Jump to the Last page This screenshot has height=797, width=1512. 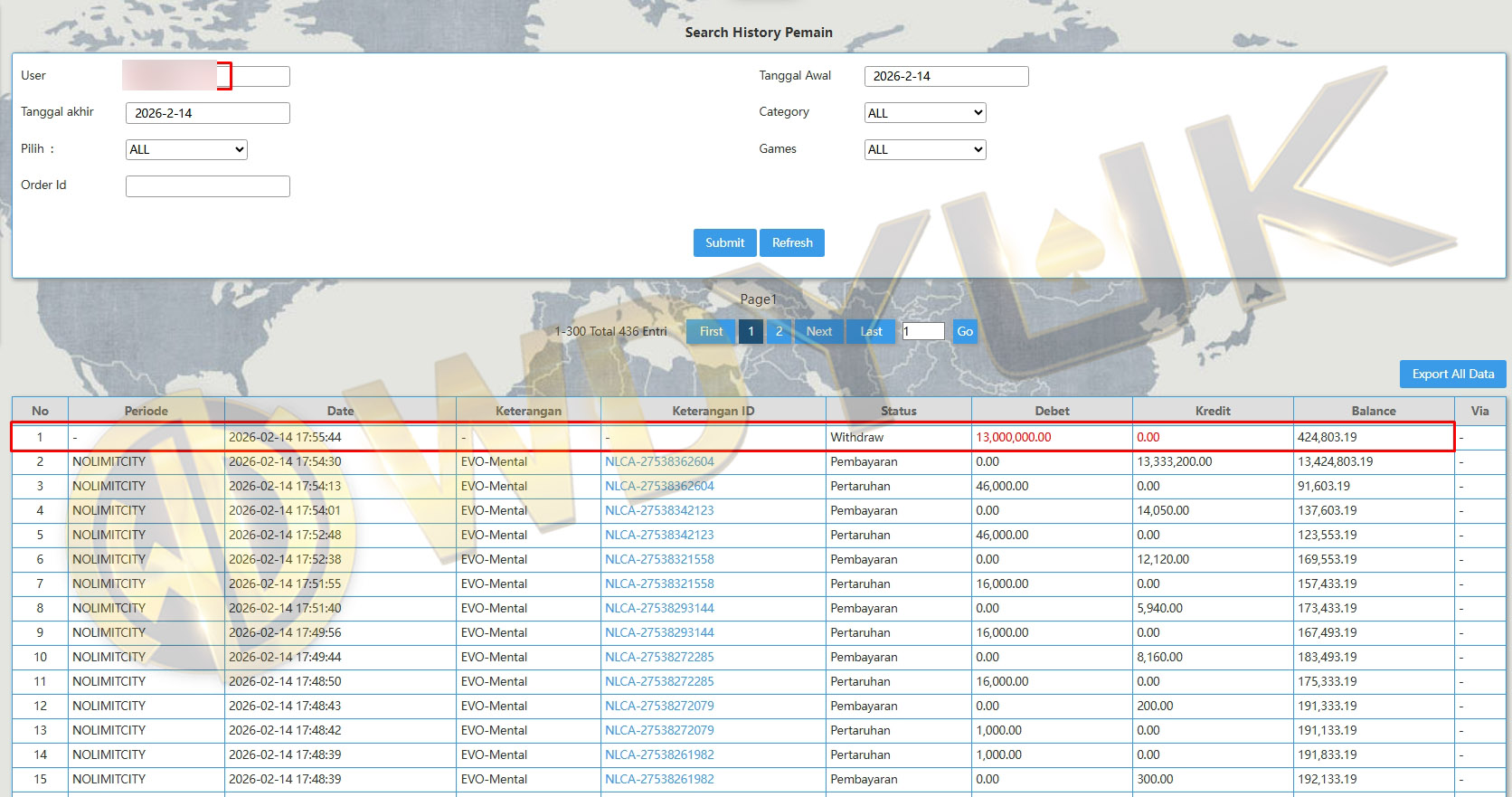[871, 331]
